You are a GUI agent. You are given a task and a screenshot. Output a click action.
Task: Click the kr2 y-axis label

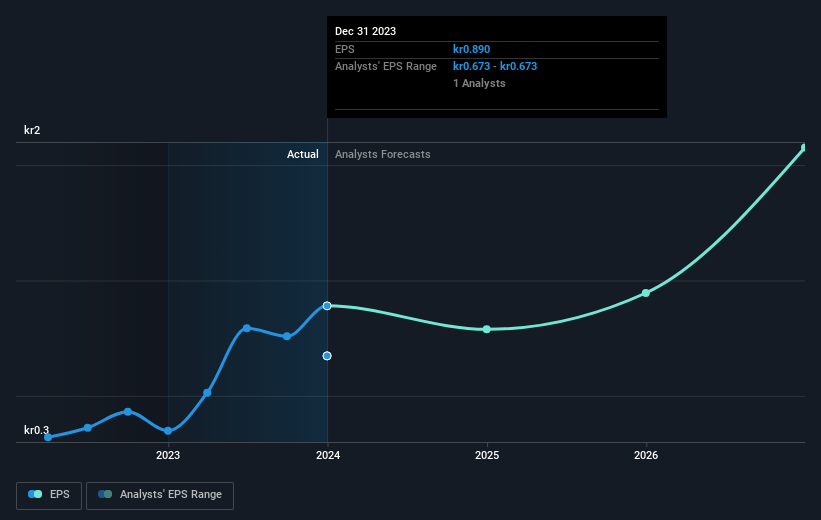click(32, 130)
